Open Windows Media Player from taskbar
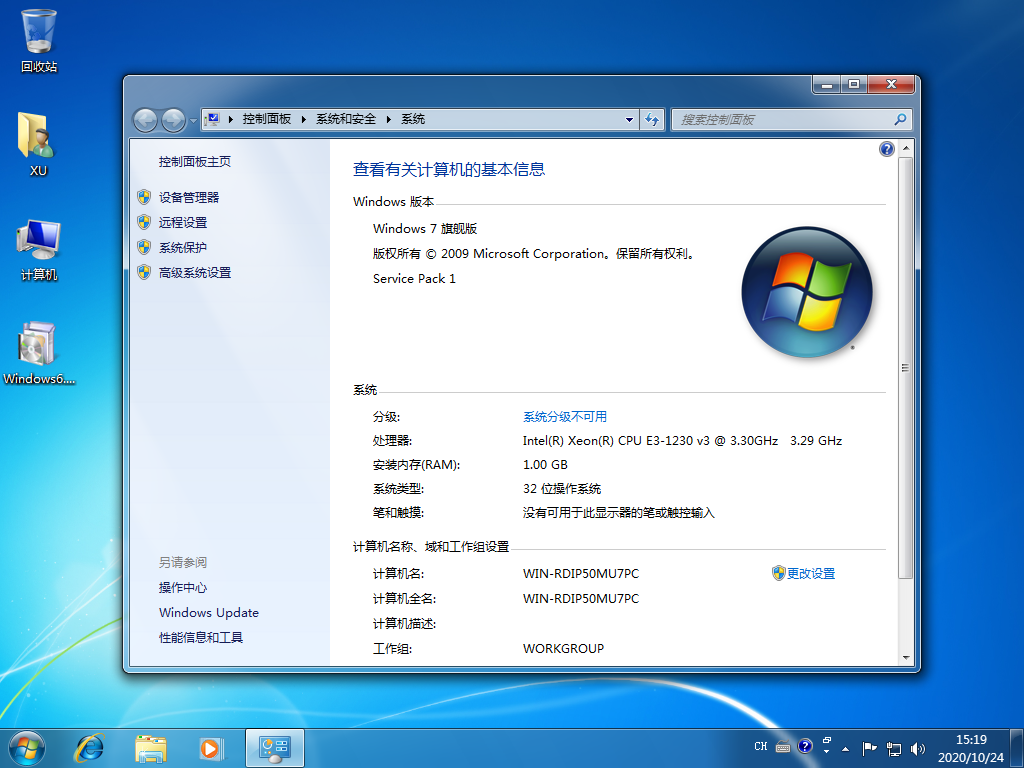The width and height of the screenshot is (1024, 768). coord(212,748)
